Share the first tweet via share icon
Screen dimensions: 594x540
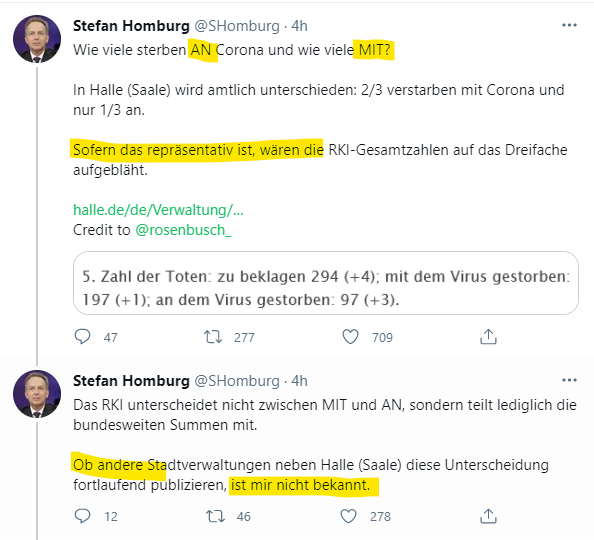(x=488, y=337)
